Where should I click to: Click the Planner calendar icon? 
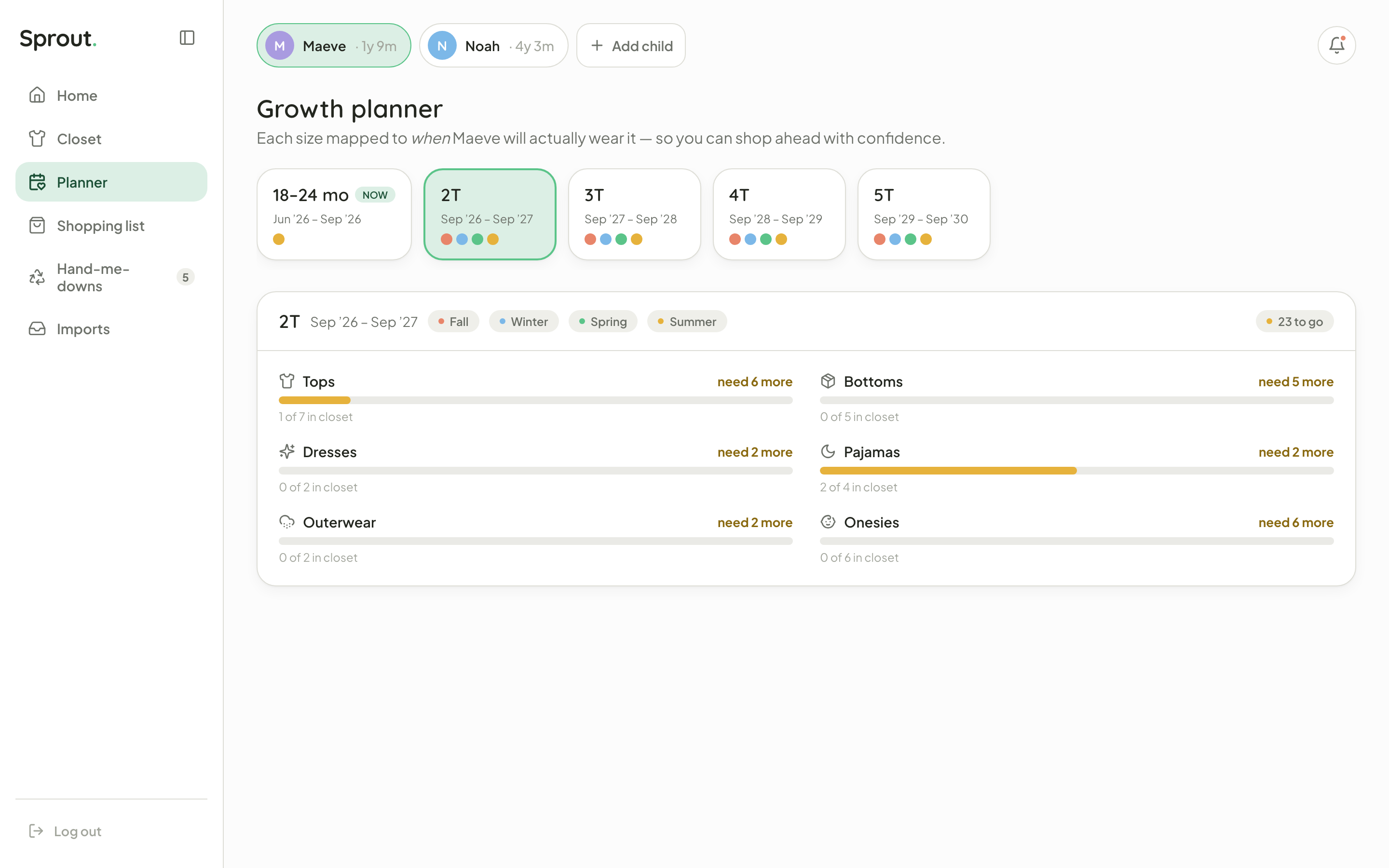click(x=37, y=182)
